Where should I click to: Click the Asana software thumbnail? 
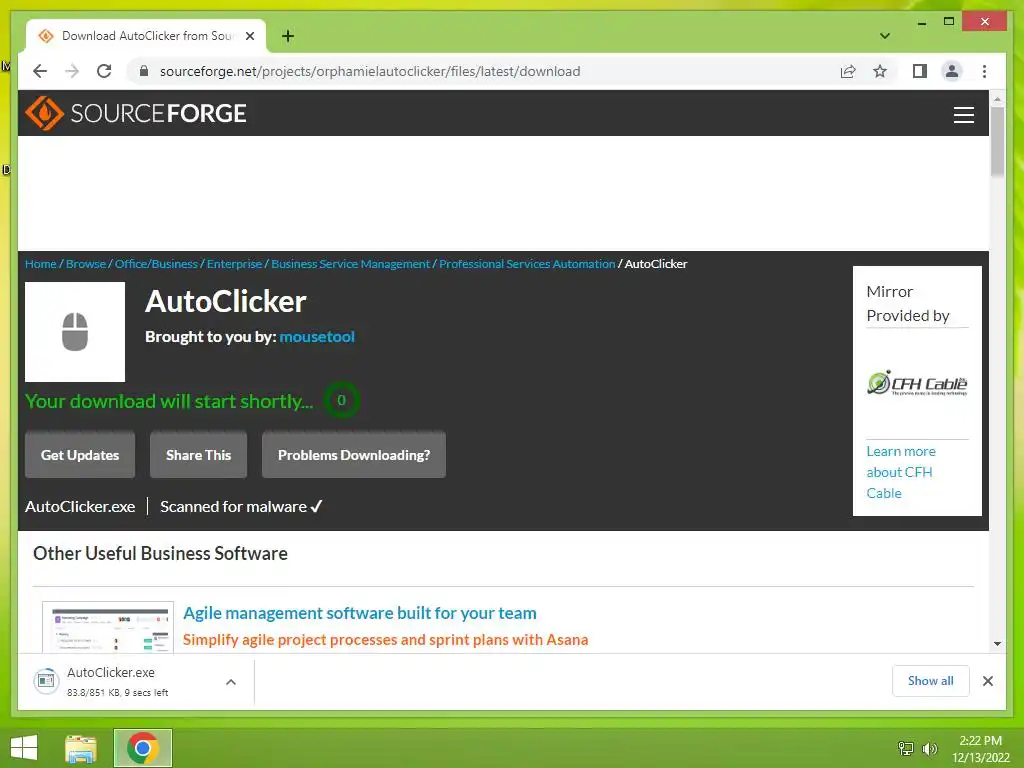pyautogui.click(x=108, y=627)
